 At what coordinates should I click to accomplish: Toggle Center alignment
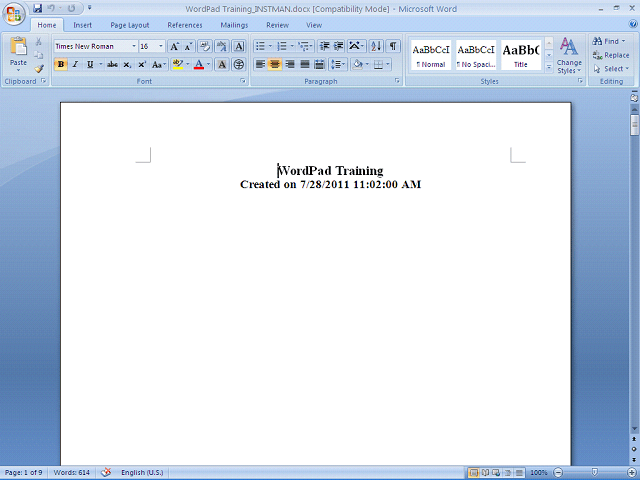coord(275,64)
